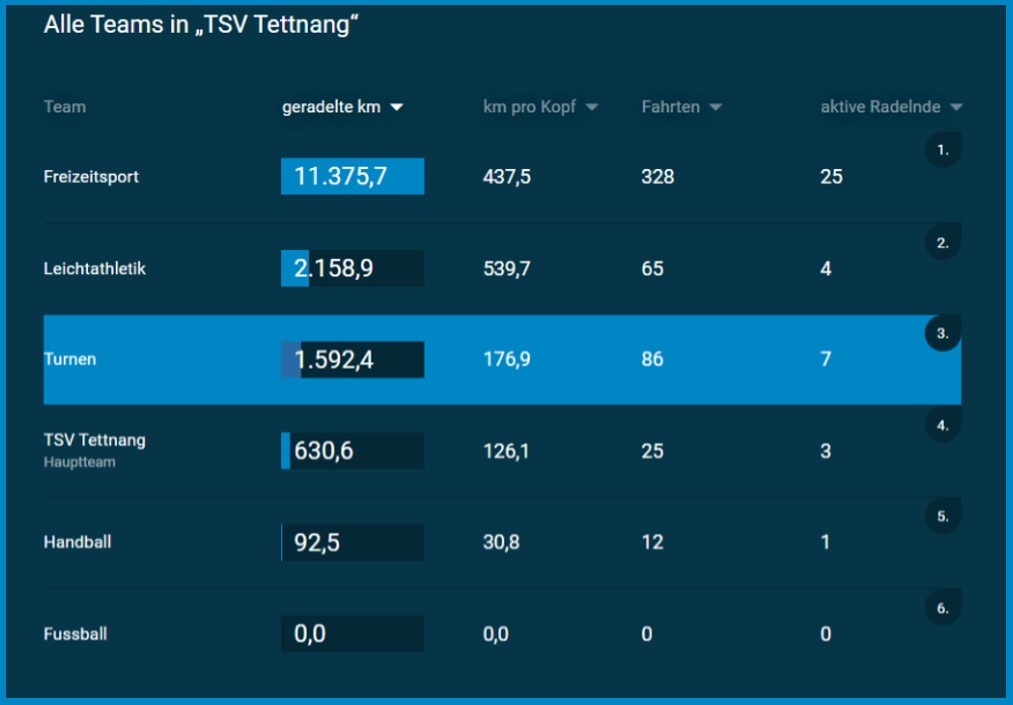Viewport: 1013px width, 705px height.
Task: Sort by km pro Kopf arrow
Action: click(592, 107)
